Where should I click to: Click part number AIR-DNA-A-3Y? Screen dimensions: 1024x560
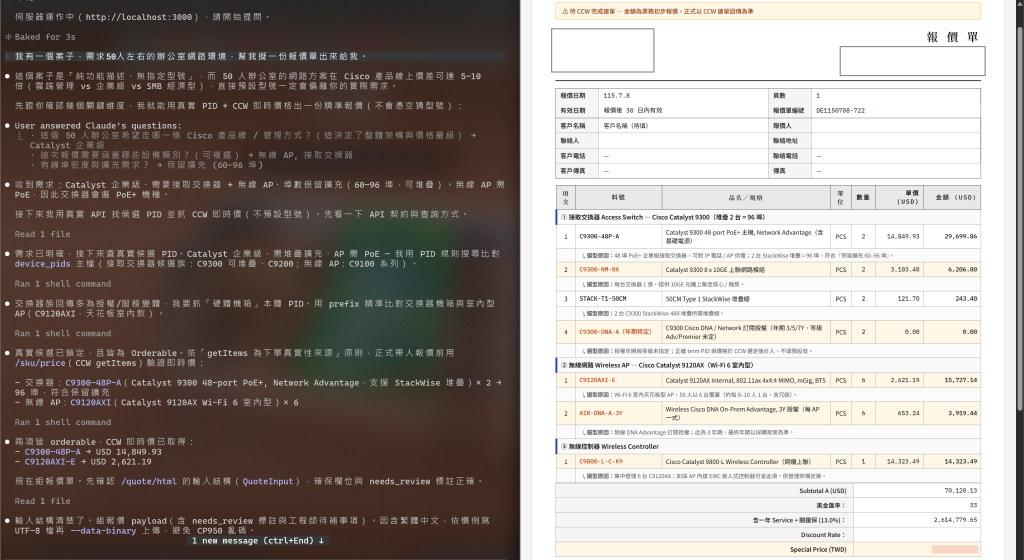601,413
